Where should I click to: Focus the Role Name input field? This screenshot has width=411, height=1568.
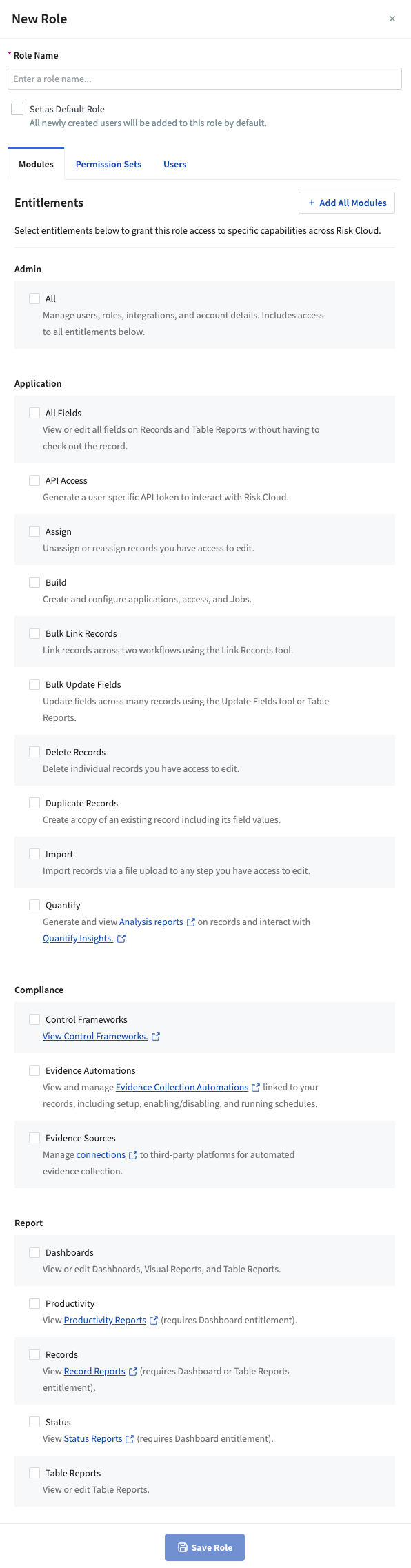[205, 79]
